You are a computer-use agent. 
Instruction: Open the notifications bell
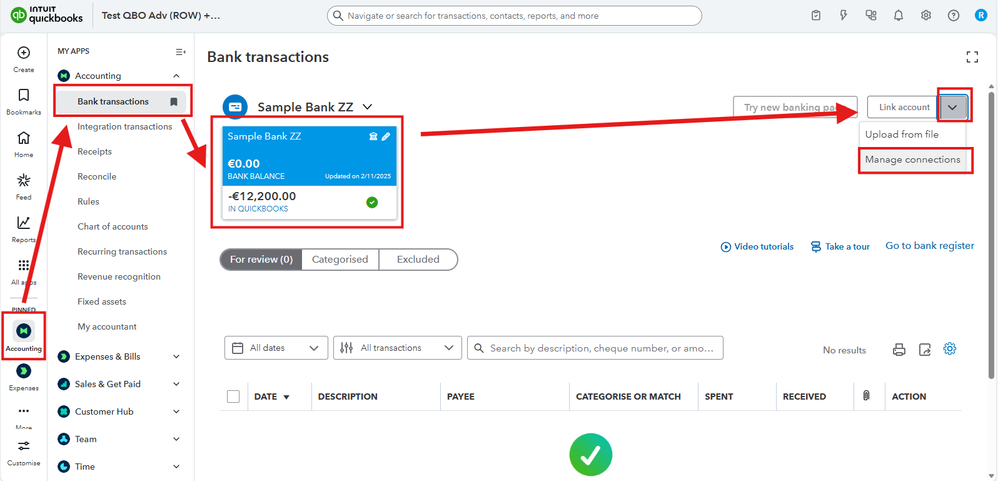899,16
